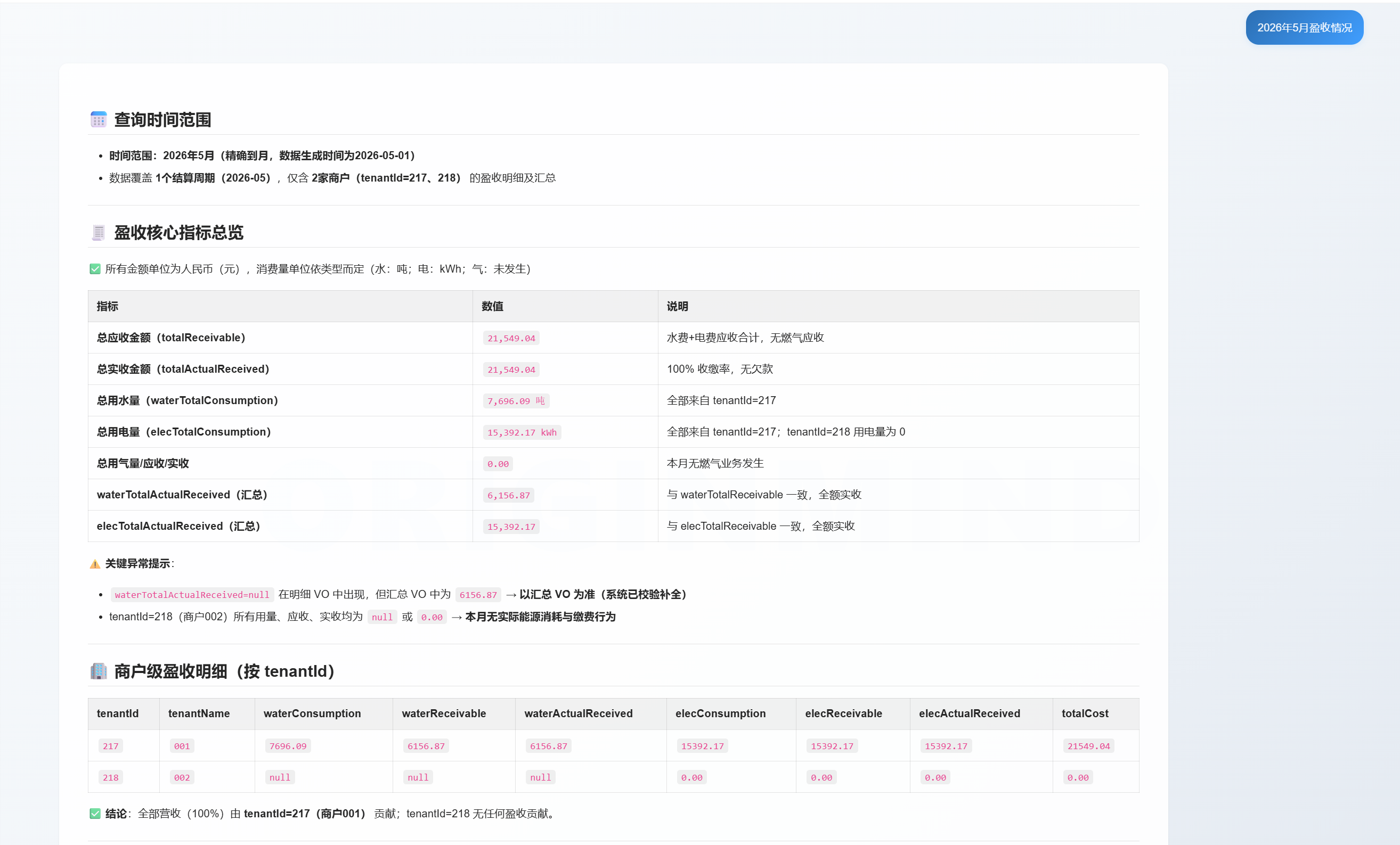
Task: Select the 查询时间范围 heading
Action: pos(162,119)
